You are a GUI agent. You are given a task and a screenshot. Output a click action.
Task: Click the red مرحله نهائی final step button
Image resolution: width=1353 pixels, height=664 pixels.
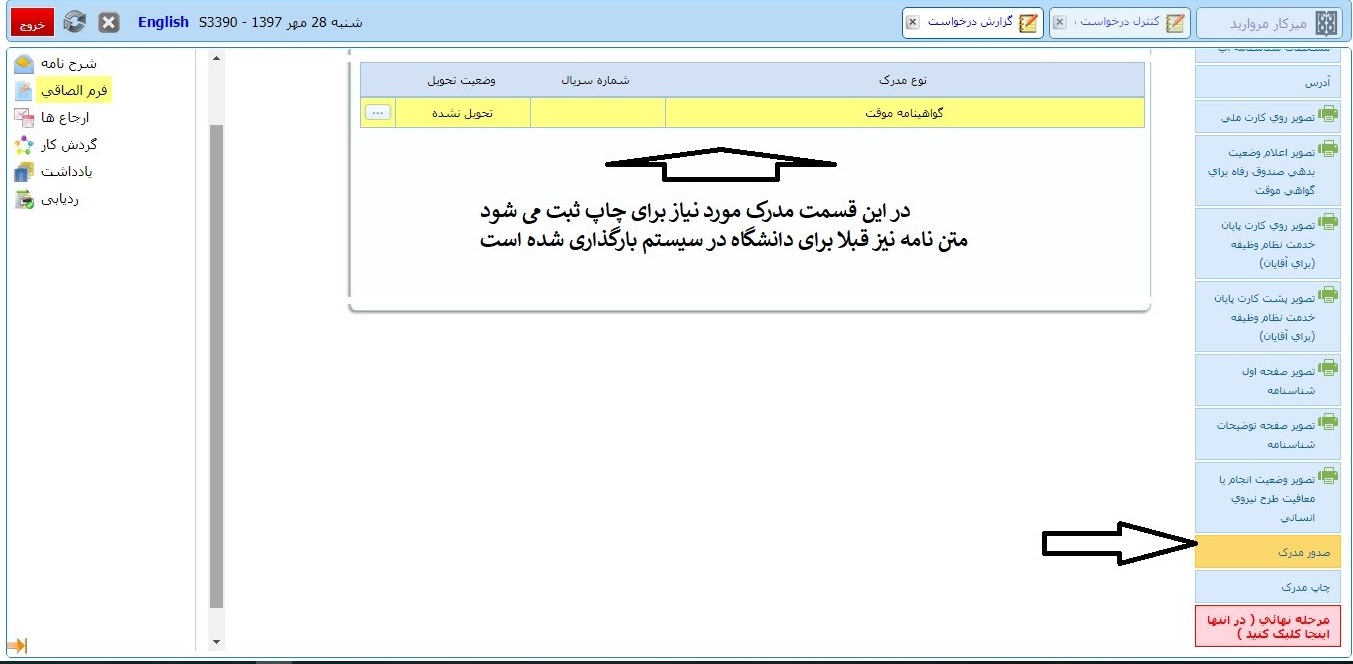[1267, 627]
